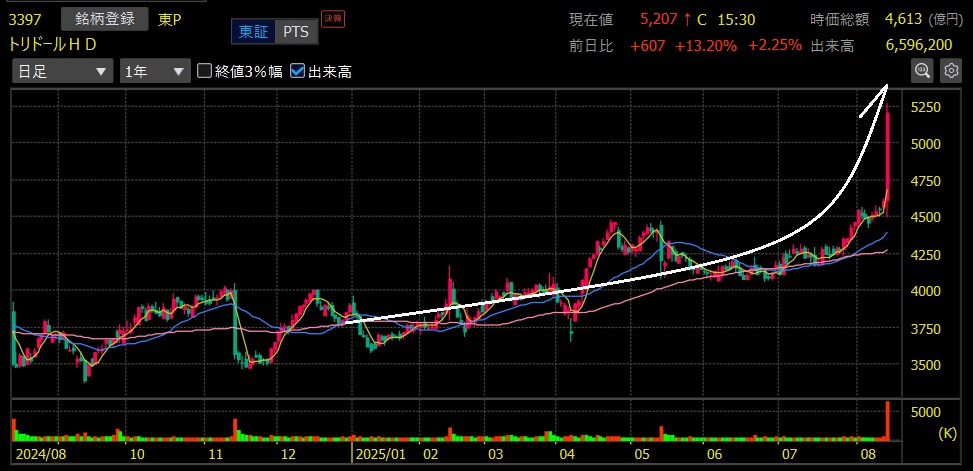Click the 銘柄登録 button

click(x=104, y=19)
